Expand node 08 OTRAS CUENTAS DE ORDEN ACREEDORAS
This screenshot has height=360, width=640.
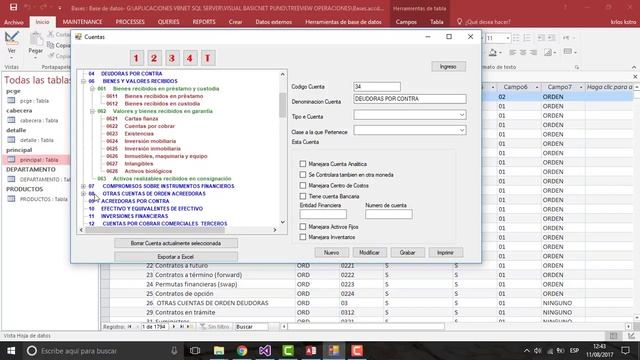84,193
